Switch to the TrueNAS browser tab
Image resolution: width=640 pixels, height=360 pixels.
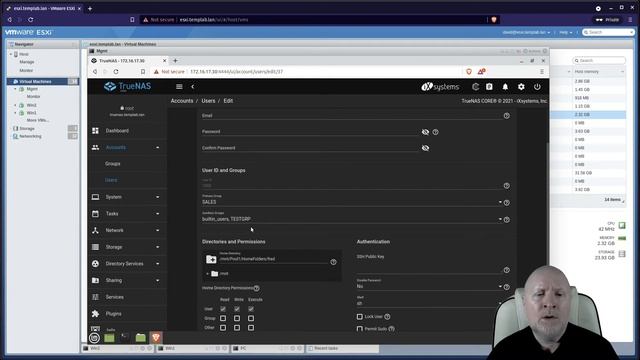(x=128, y=61)
